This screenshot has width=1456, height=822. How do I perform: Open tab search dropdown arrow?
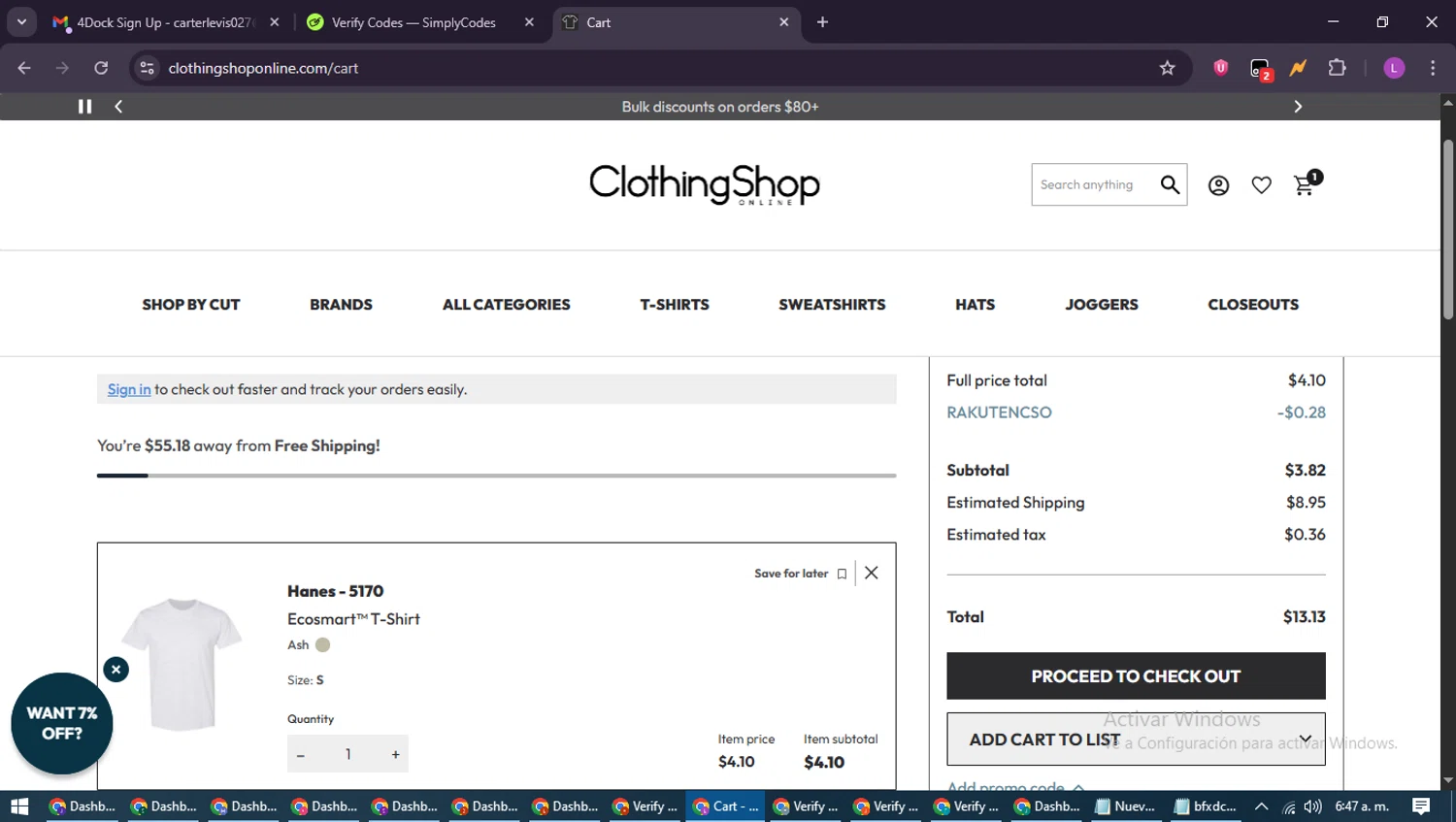[21, 22]
